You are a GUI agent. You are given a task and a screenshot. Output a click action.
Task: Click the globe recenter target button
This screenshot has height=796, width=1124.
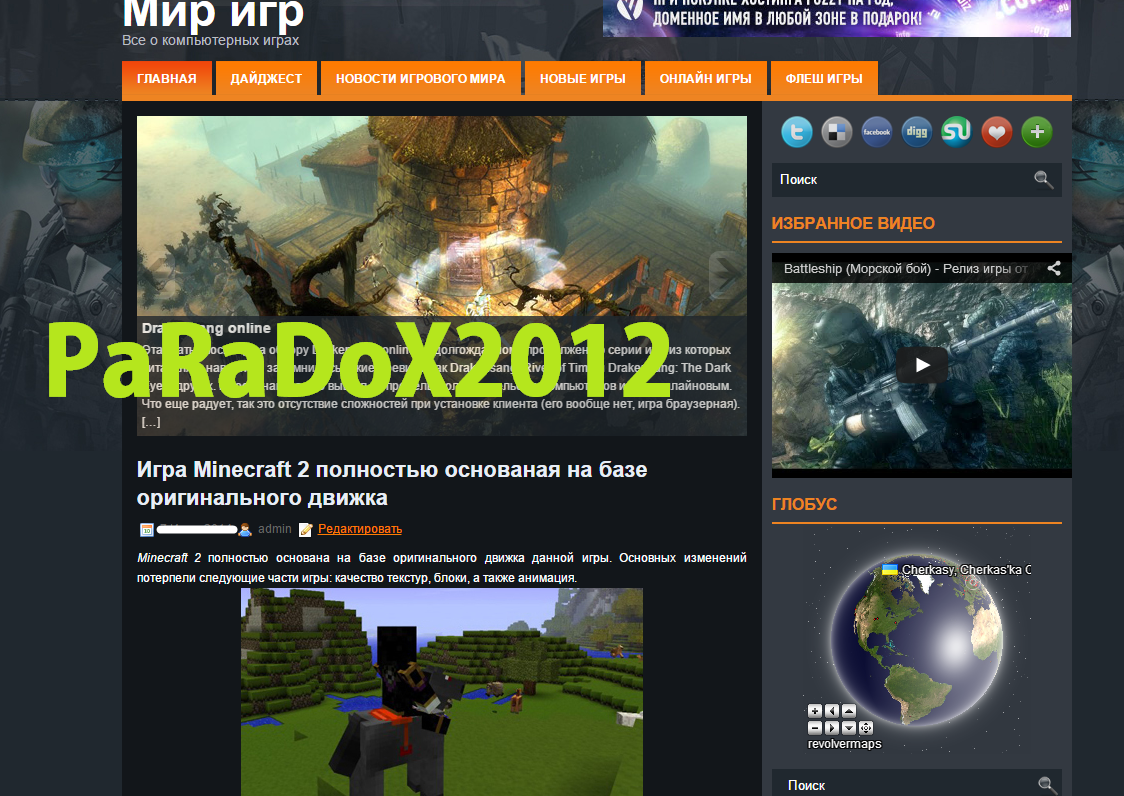tap(866, 727)
